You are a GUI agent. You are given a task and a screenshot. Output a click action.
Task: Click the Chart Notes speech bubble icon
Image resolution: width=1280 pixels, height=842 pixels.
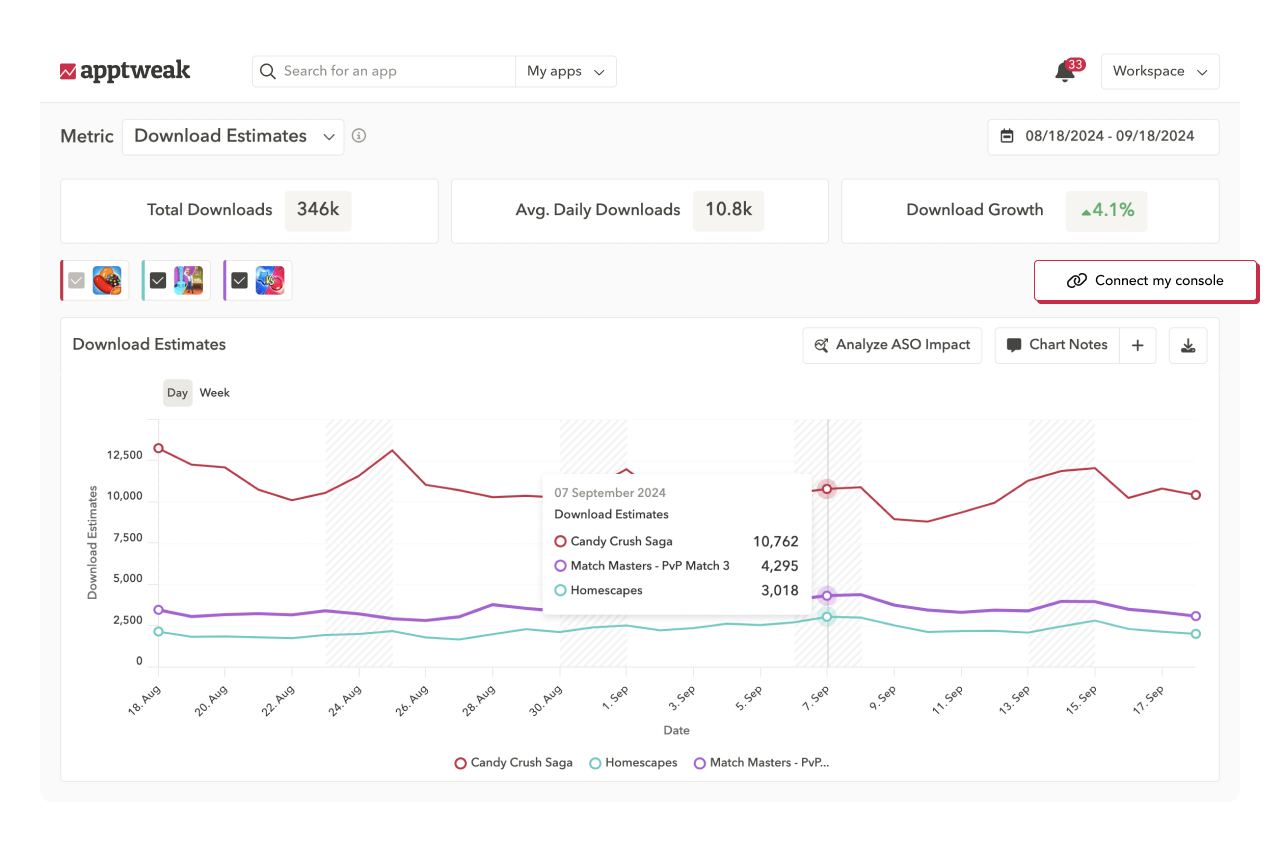pyautogui.click(x=1013, y=345)
